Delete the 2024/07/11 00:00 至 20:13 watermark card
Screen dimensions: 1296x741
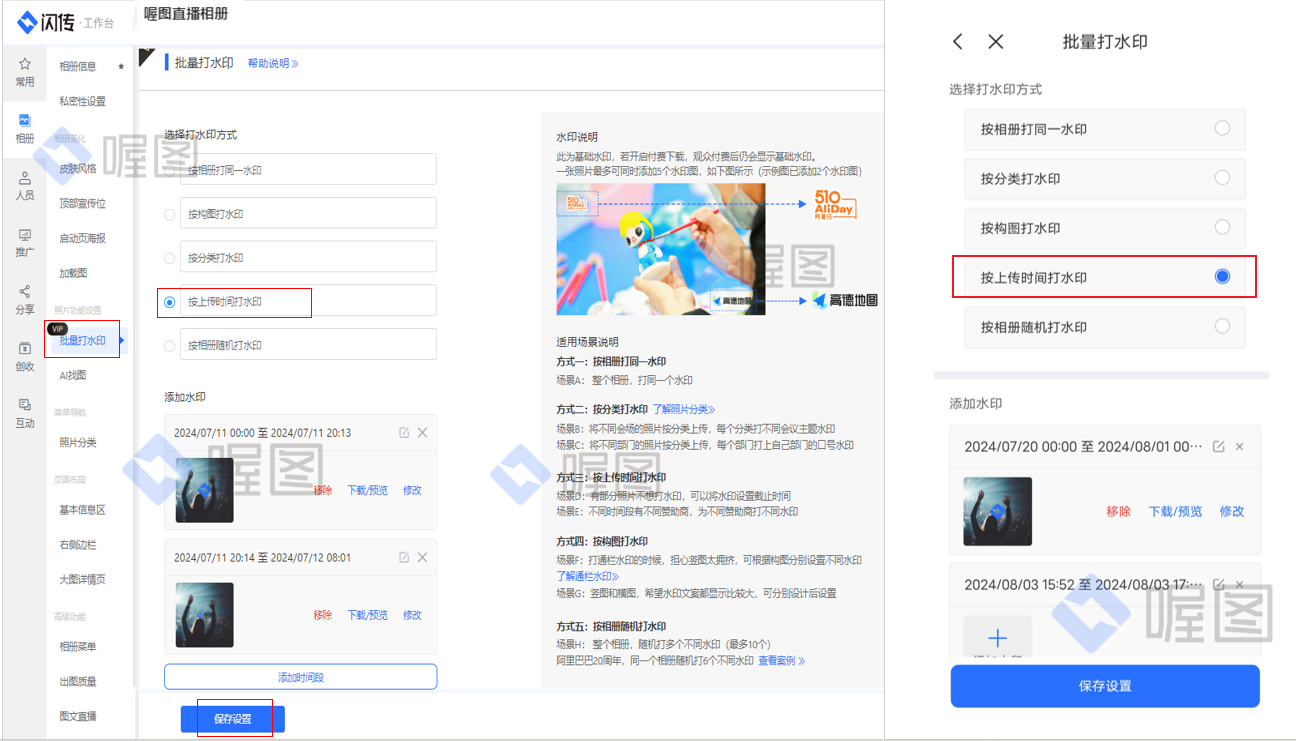(422, 433)
